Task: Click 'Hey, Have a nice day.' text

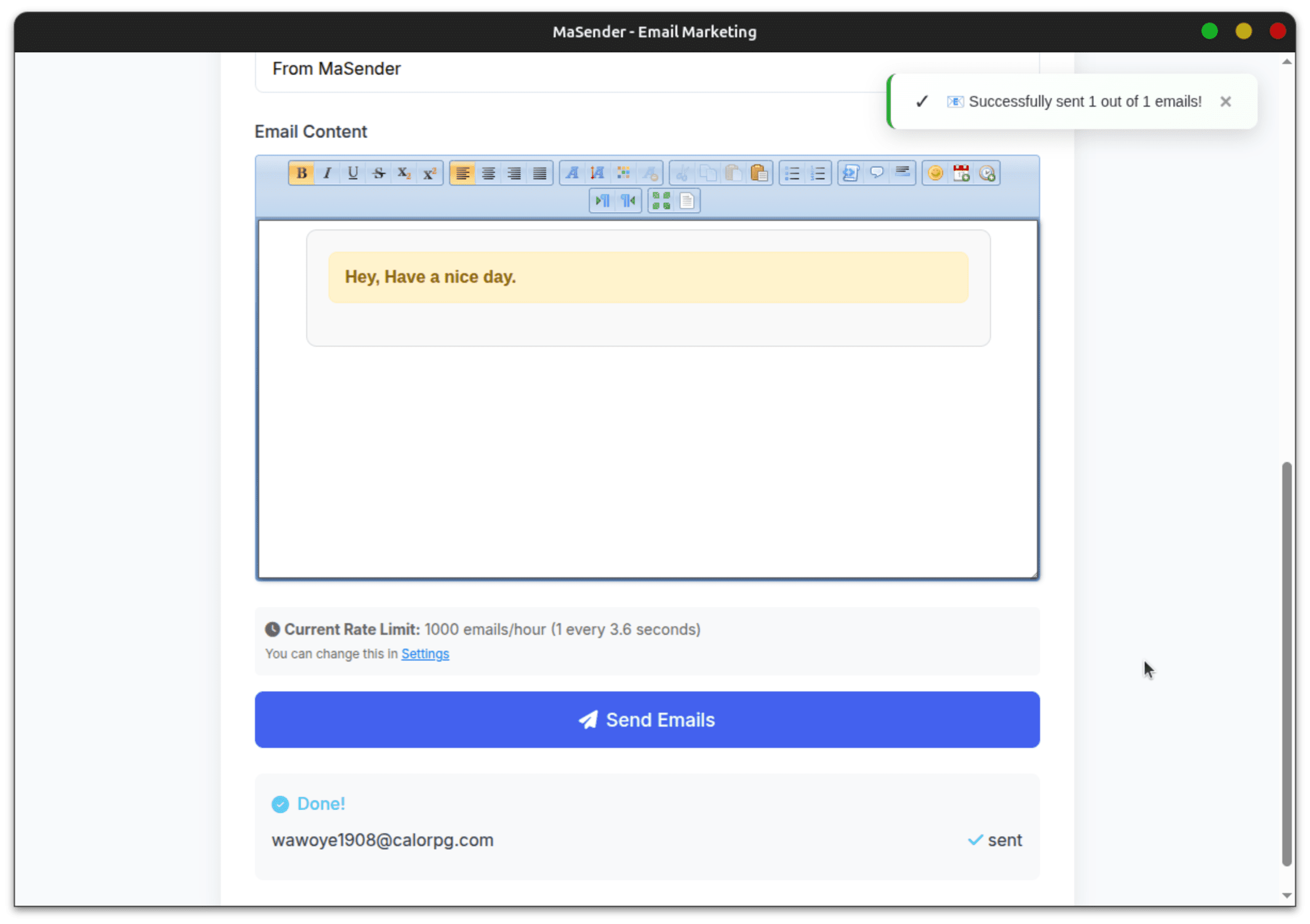Action: click(430, 277)
